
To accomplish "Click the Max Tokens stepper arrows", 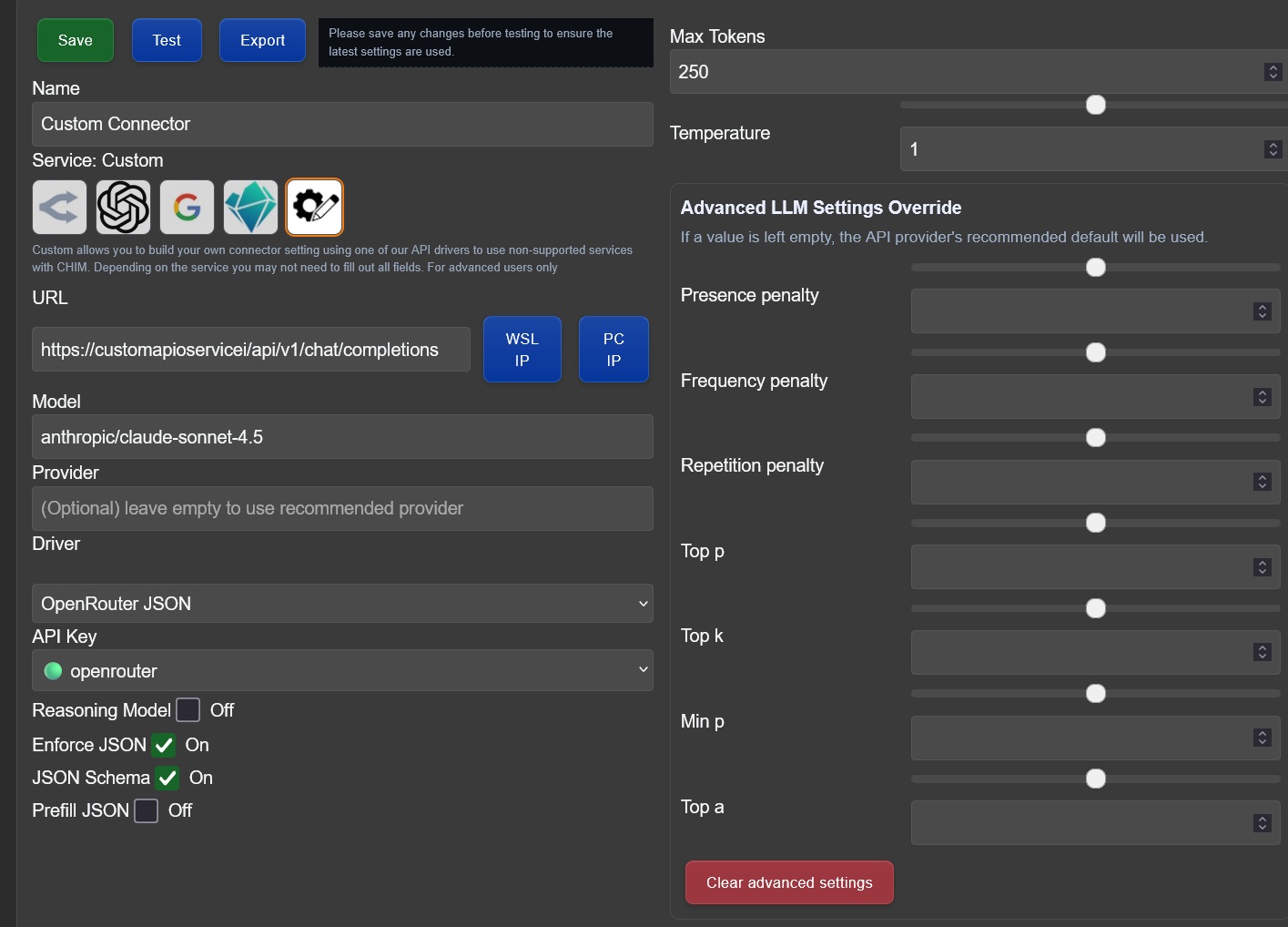I will pyautogui.click(x=1273, y=72).
